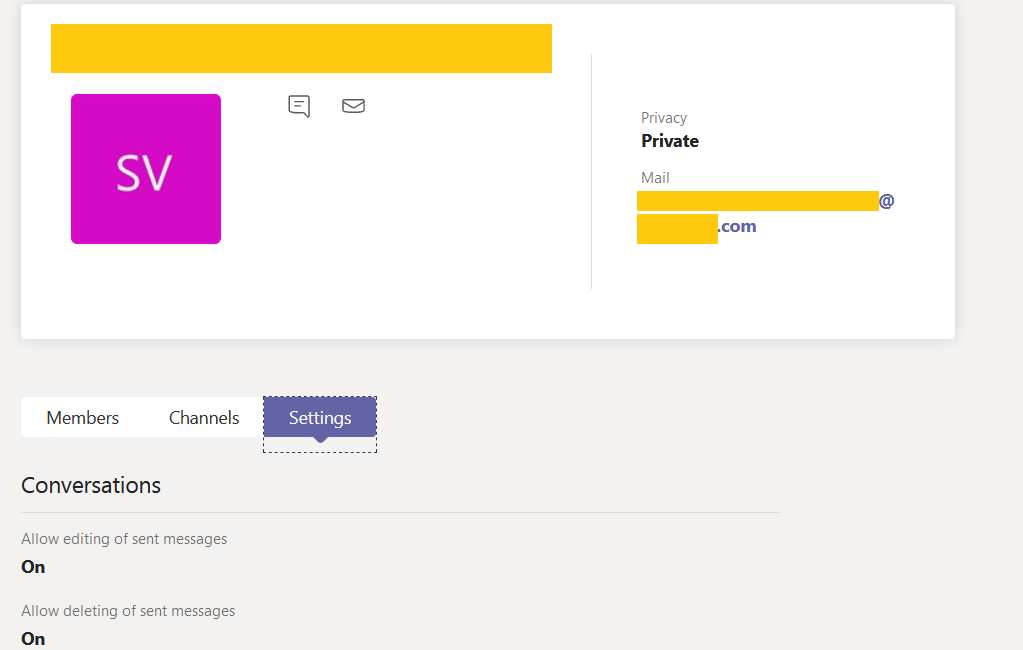Switch to the Channels tab

(x=203, y=417)
